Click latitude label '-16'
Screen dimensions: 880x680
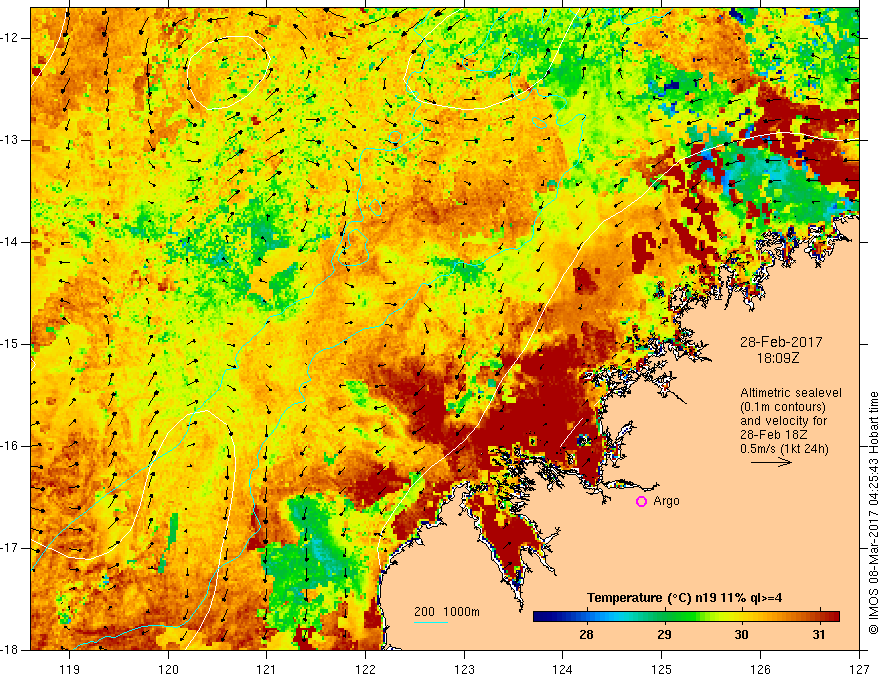tap(10, 446)
